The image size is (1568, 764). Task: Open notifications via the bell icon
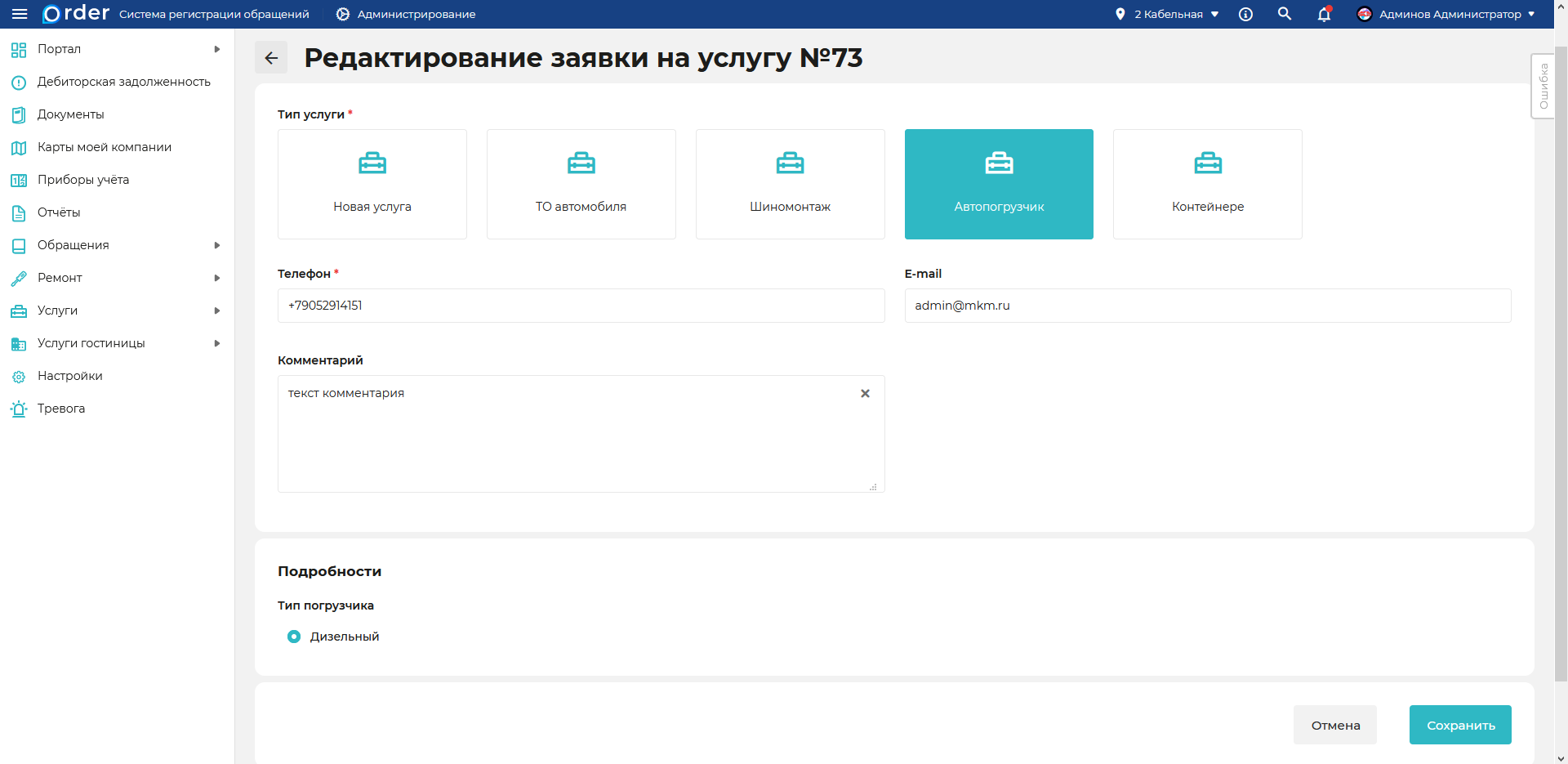pyautogui.click(x=1324, y=15)
